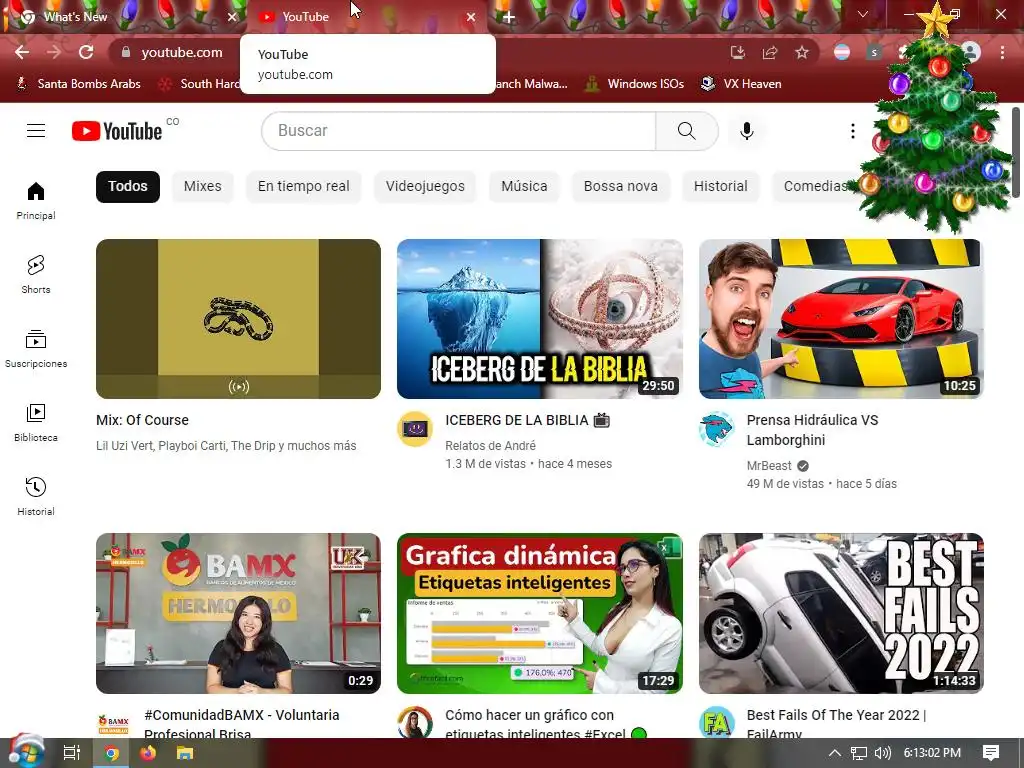Click the YouTube logo

(x=117, y=131)
